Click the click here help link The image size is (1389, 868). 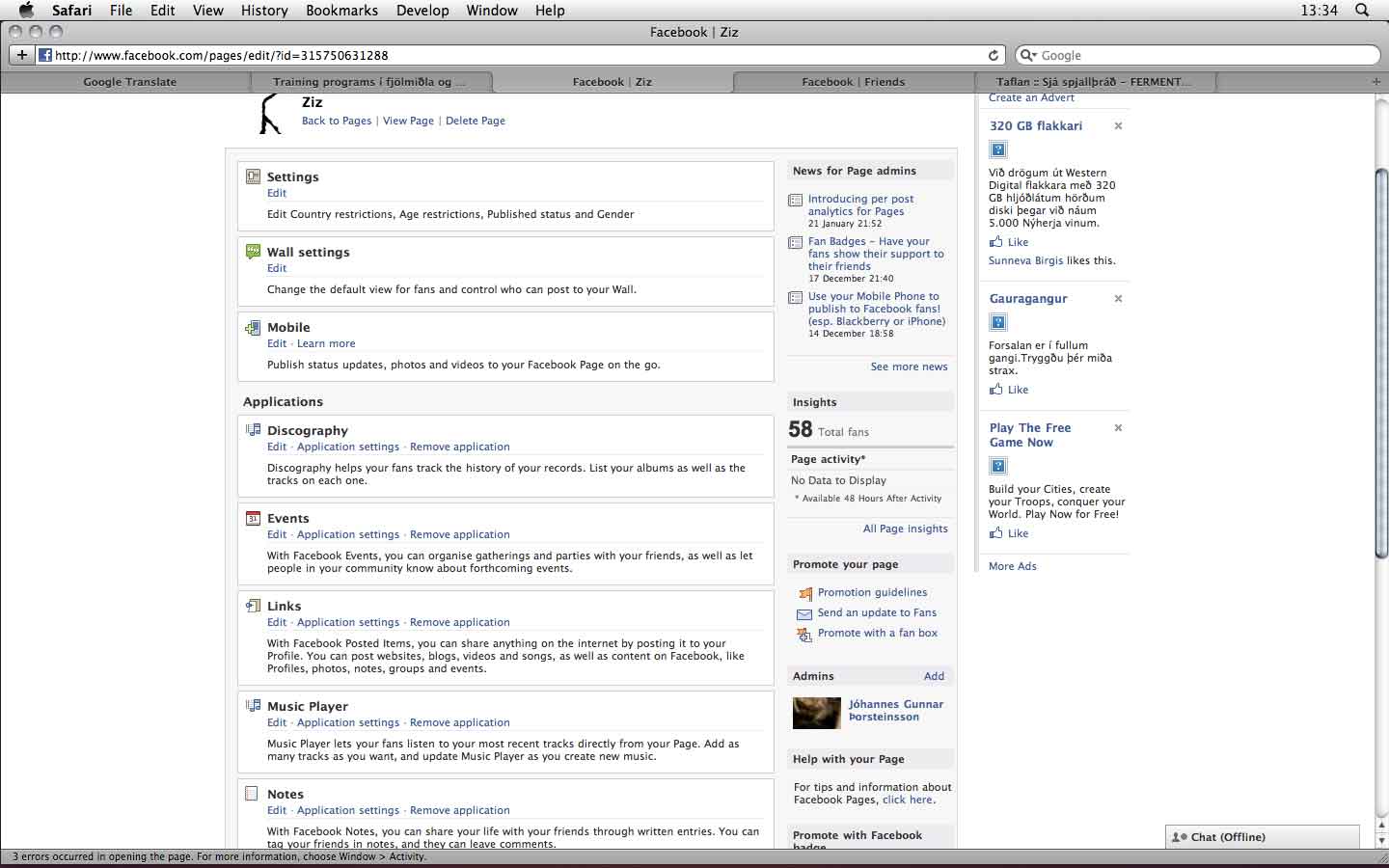(x=907, y=800)
